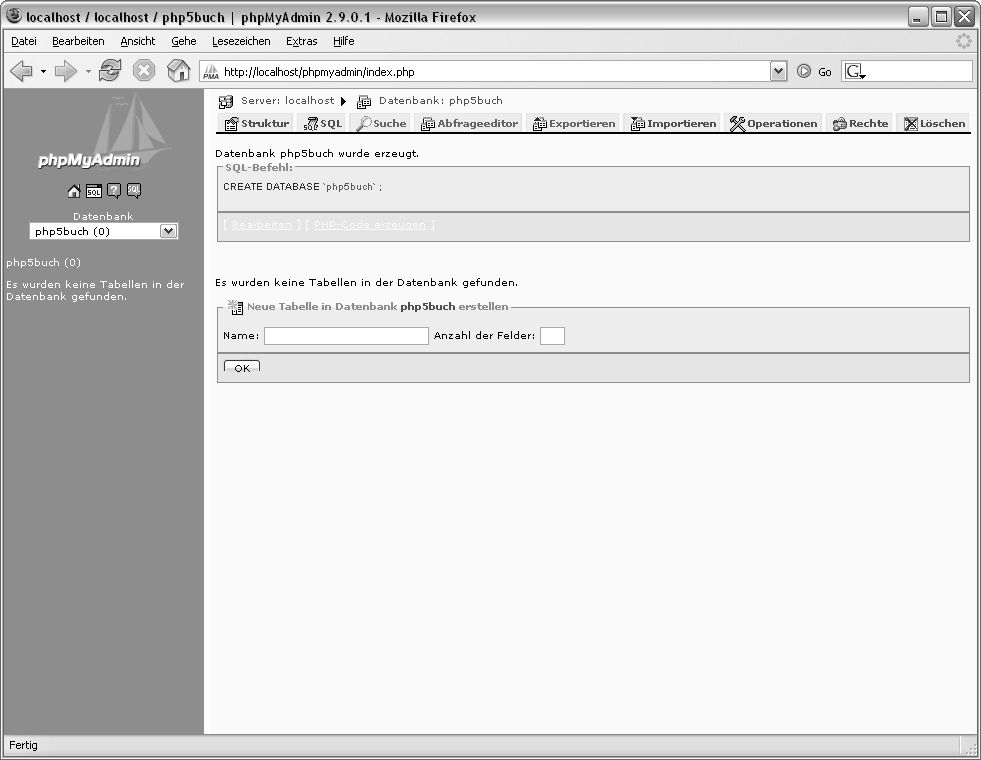Click the Anzahl der Felder input box
Screen dimensions: 981x760
(552, 336)
